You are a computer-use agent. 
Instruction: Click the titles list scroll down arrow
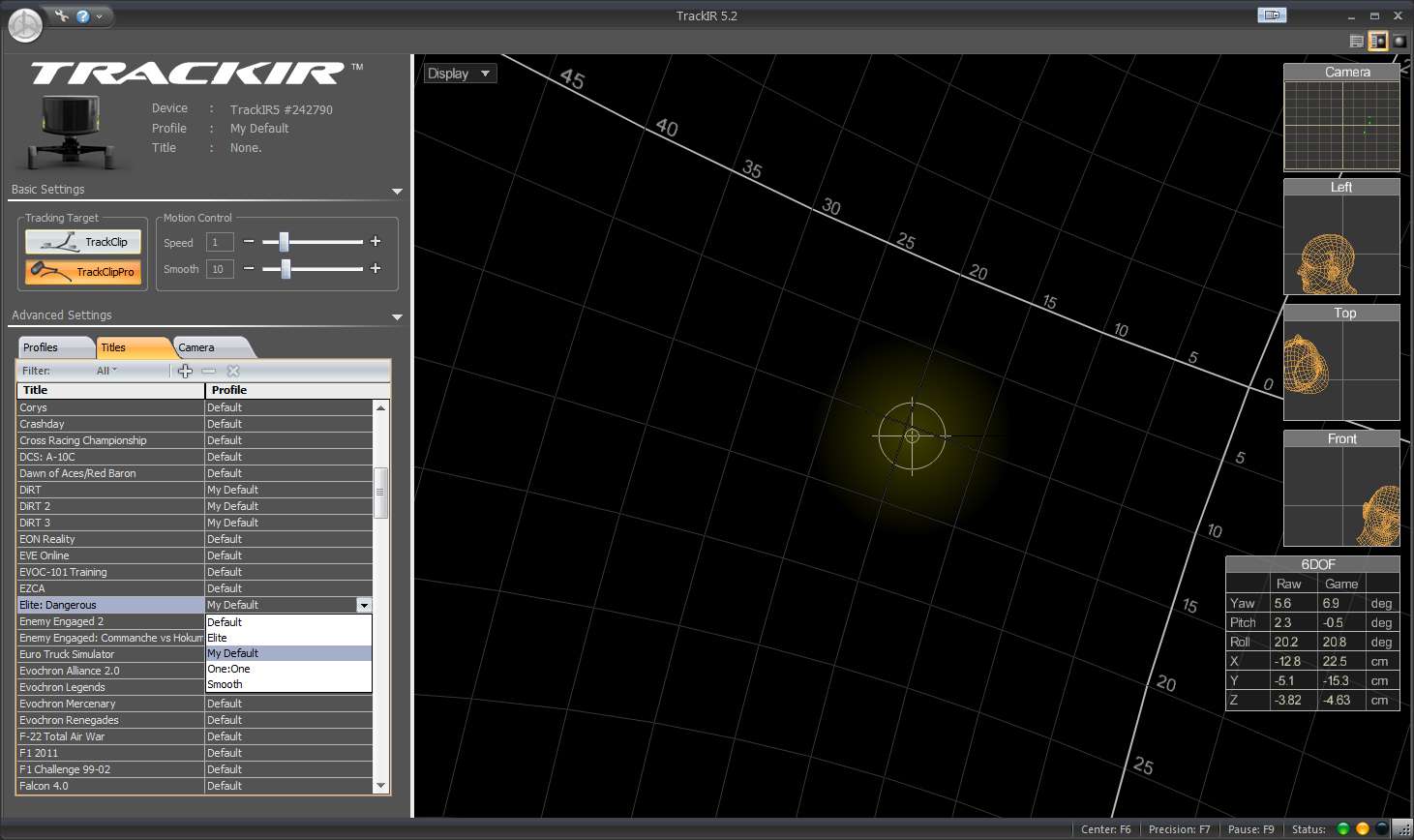pos(380,786)
